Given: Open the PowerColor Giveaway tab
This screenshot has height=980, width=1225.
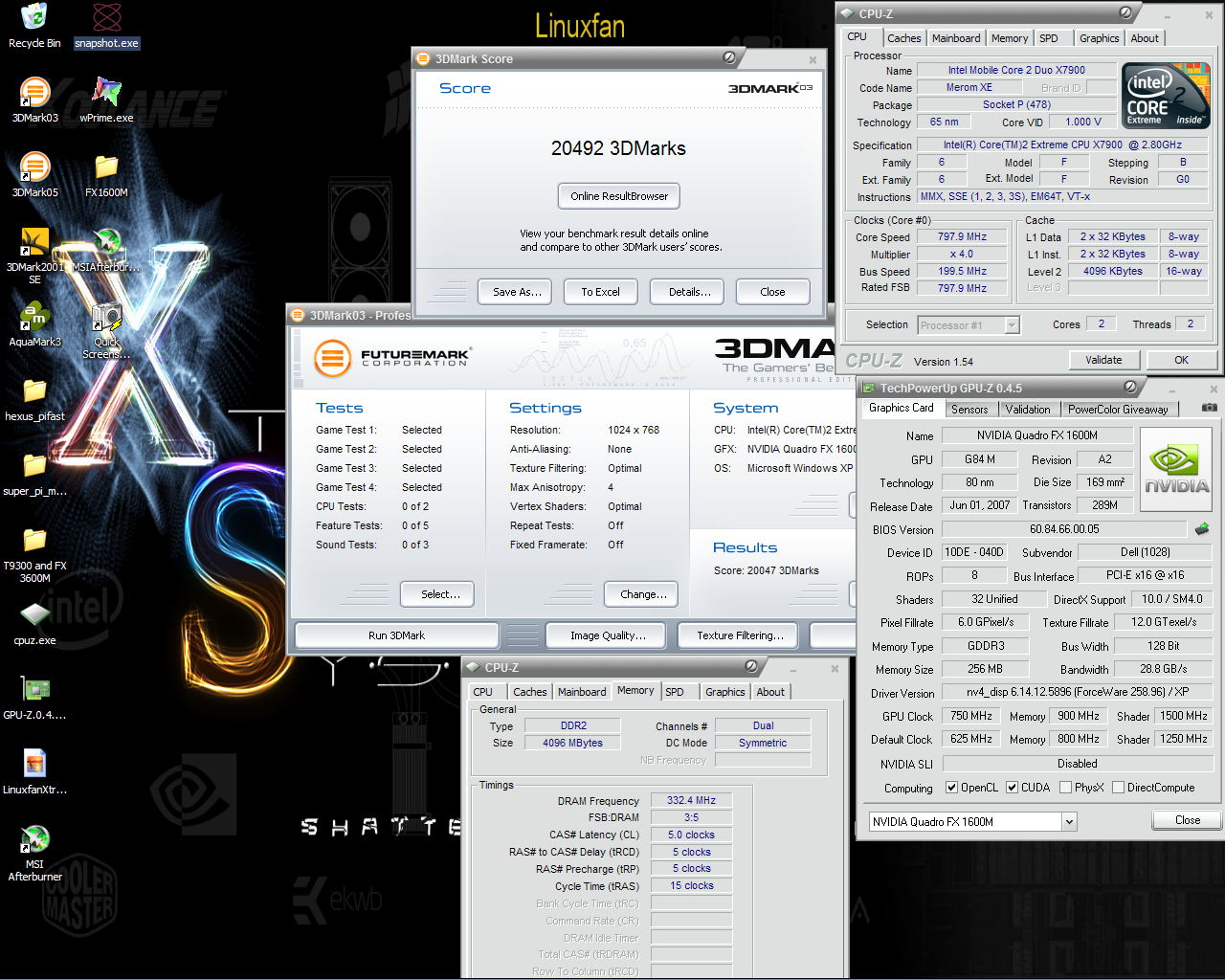Looking at the screenshot, I should (1118, 409).
